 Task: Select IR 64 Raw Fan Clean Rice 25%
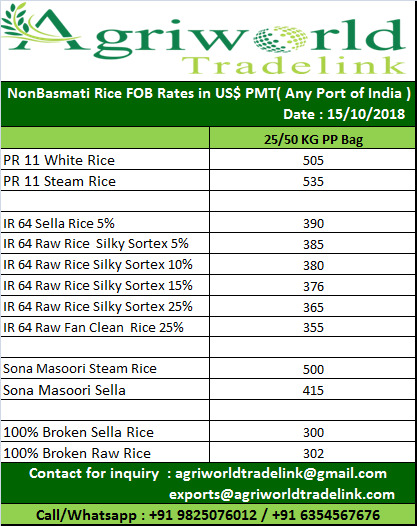pos(93,327)
